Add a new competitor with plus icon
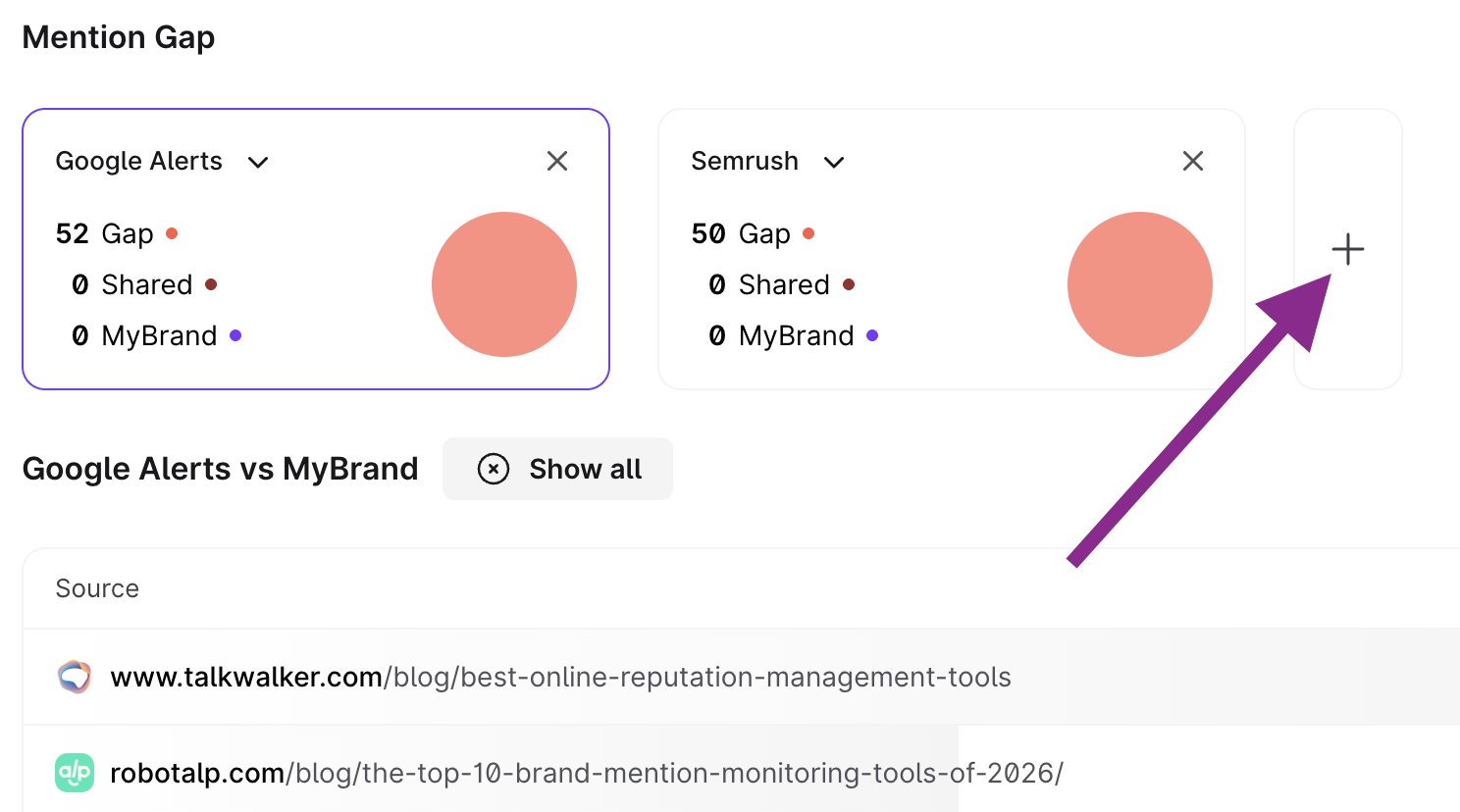Viewport: 1460px width, 812px height. [1347, 249]
